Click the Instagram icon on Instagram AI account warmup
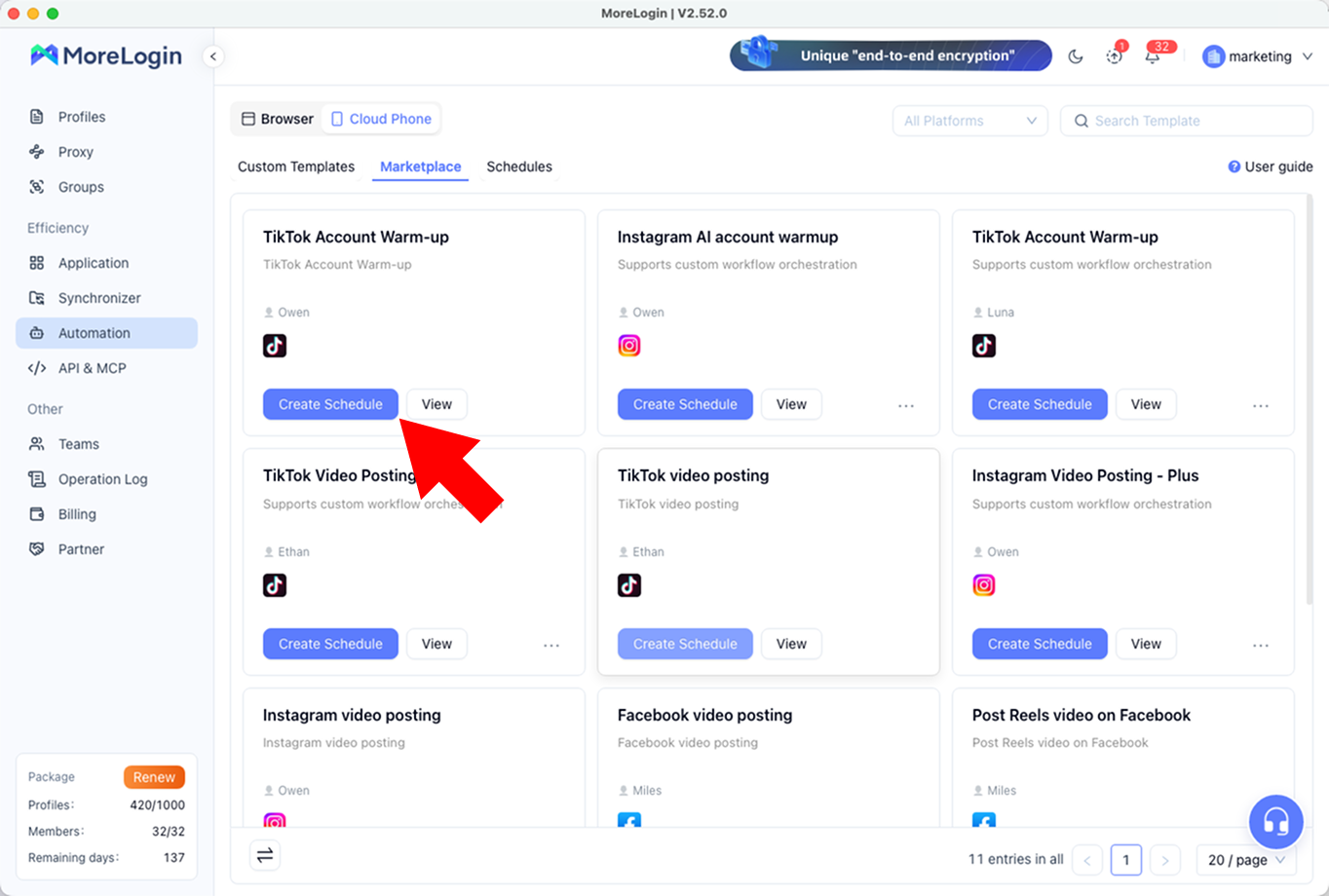This screenshot has width=1329, height=896. click(x=629, y=346)
